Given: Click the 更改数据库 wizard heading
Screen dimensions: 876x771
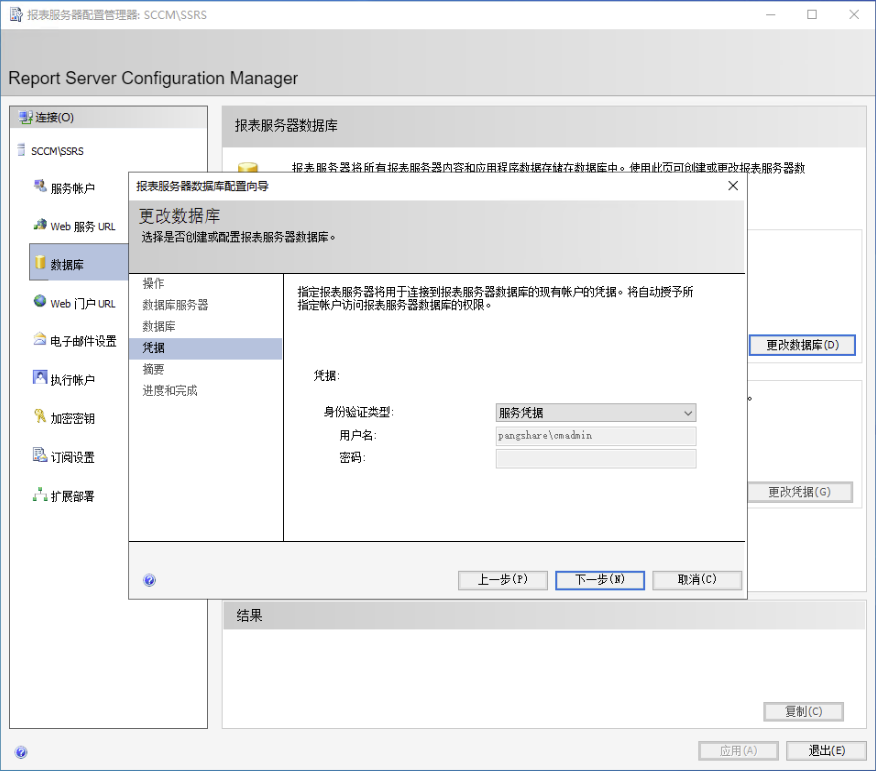Looking at the screenshot, I should coord(179,216).
